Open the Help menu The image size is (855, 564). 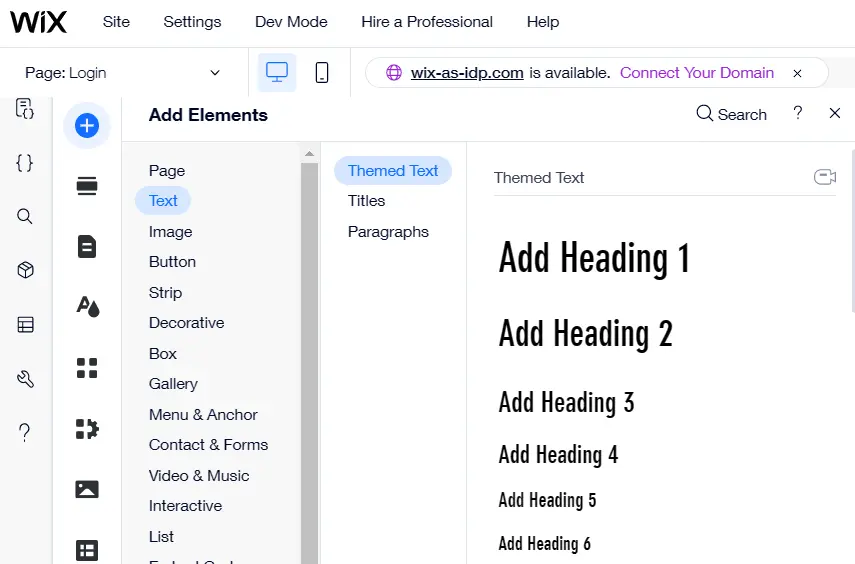(x=543, y=22)
